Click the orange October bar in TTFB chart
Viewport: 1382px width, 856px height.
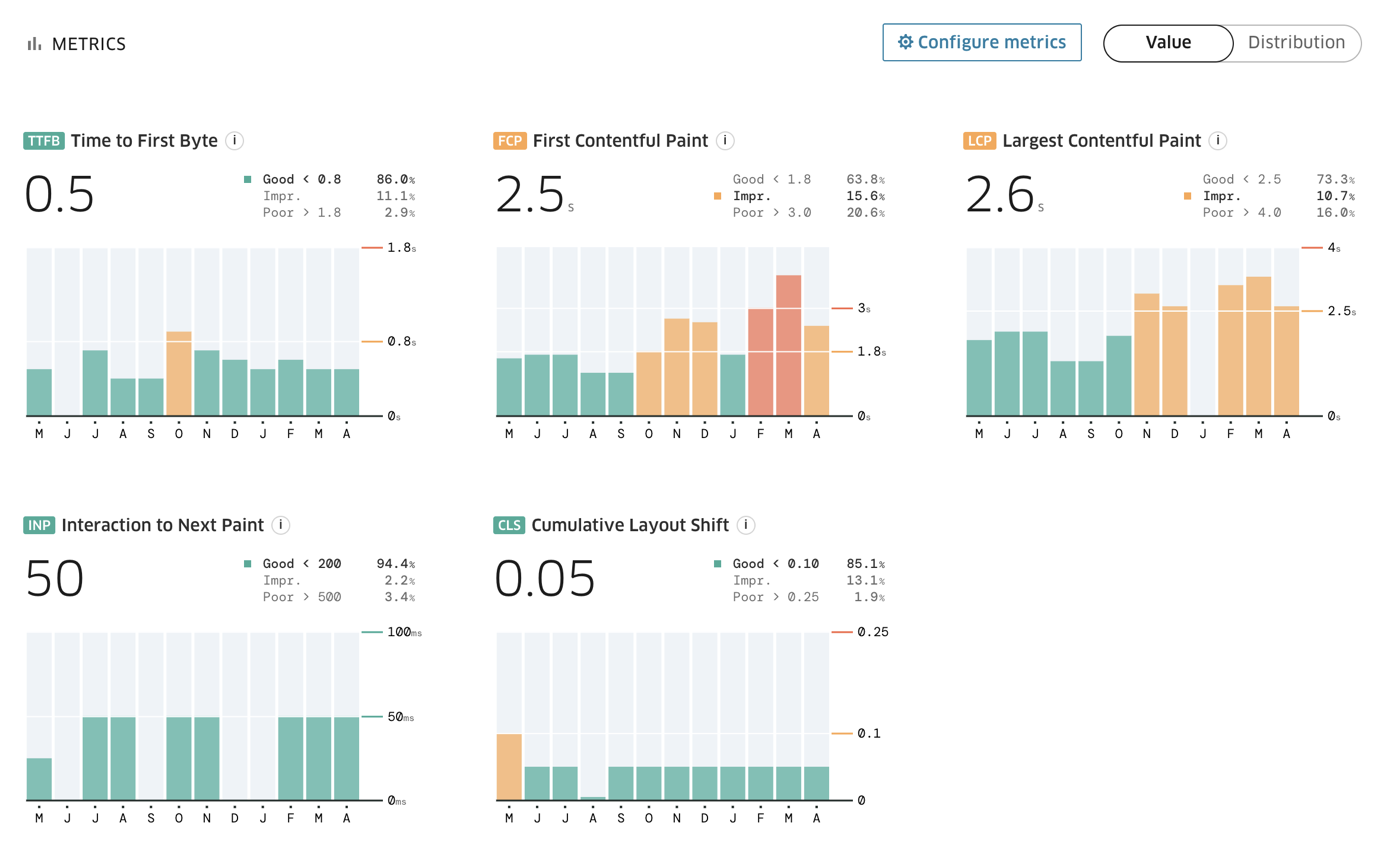tap(179, 373)
